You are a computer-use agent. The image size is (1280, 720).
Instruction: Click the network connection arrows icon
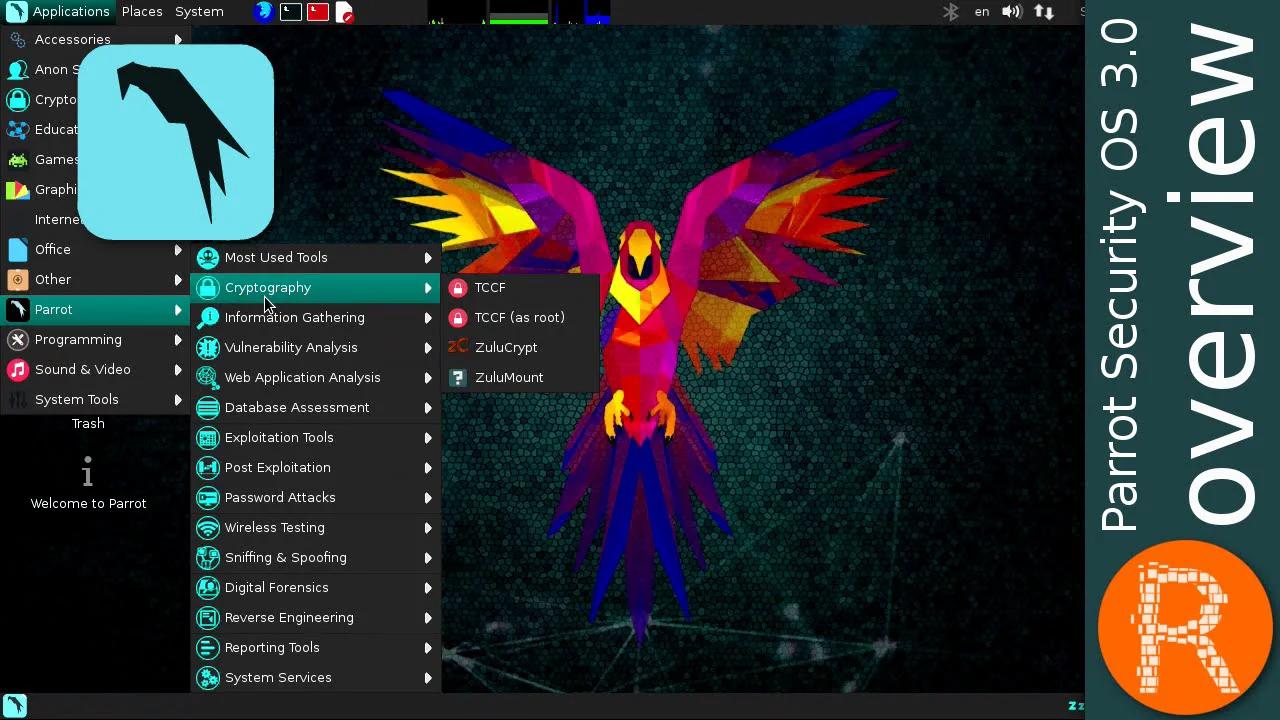pyautogui.click(x=1043, y=12)
